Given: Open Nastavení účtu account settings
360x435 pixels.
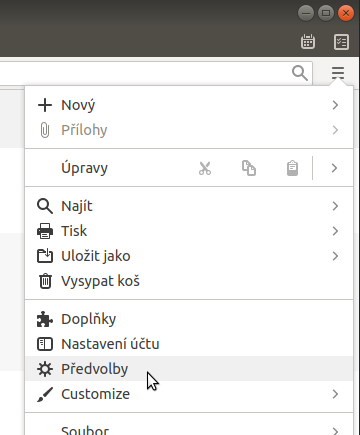Looking at the screenshot, I should coord(189,344).
